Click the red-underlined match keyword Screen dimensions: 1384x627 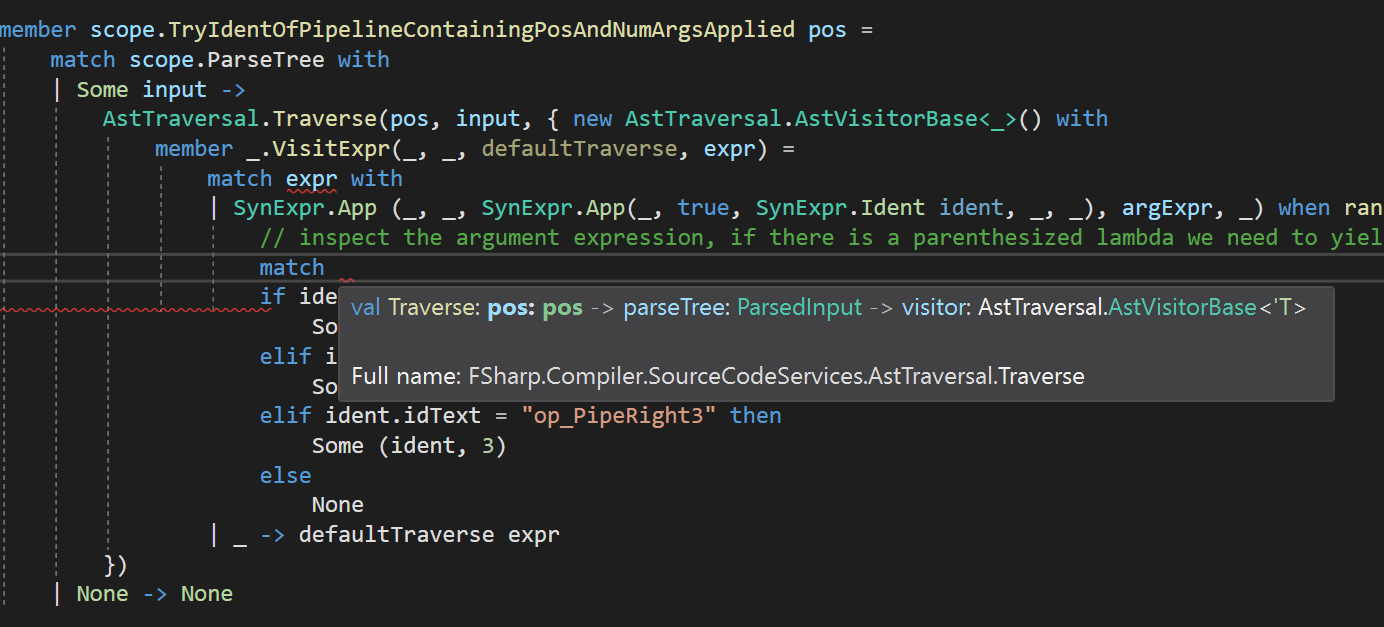291,267
